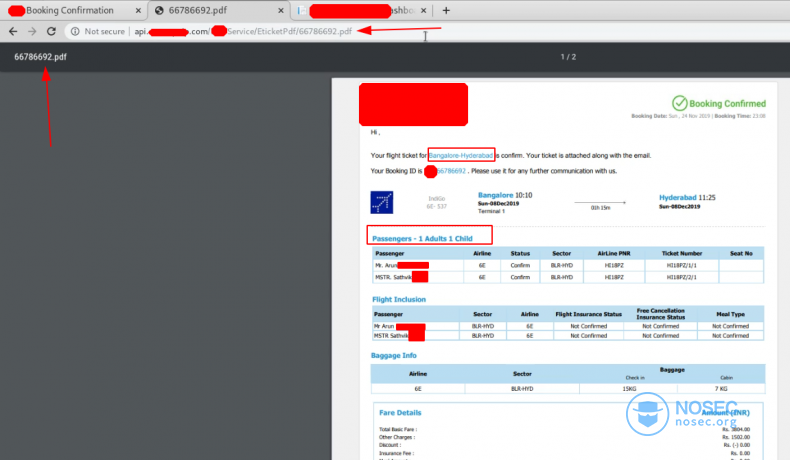Go forward using the browser forward arrow
The image size is (790, 460).
32,31
